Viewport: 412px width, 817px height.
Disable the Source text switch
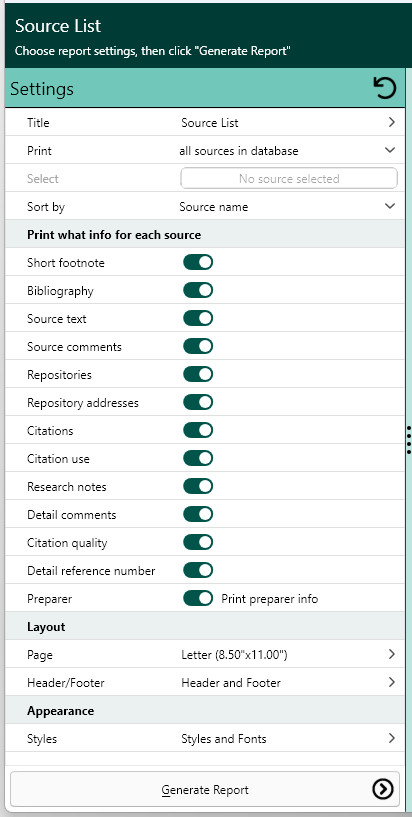point(198,318)
